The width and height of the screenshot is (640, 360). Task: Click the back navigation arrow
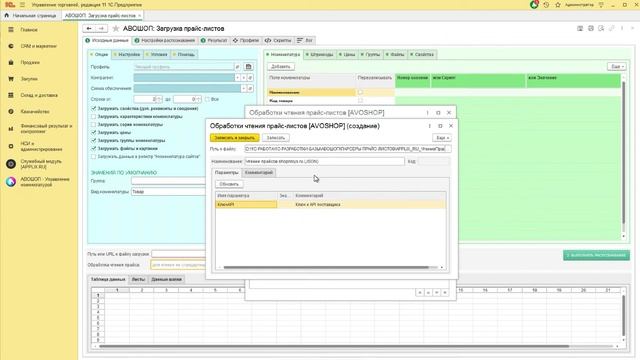click(89, 29)
